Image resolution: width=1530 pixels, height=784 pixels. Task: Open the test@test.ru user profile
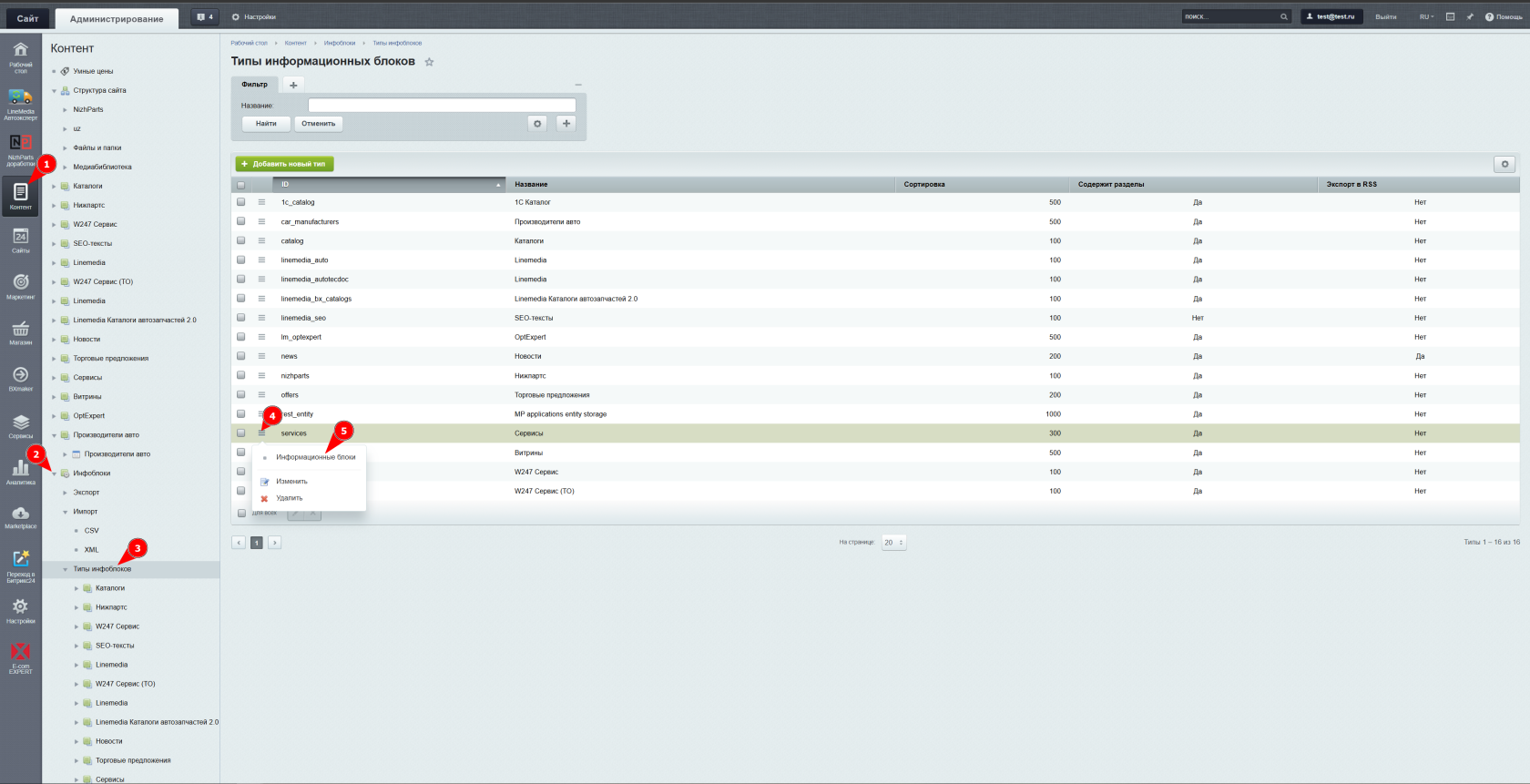point(1331,16)
